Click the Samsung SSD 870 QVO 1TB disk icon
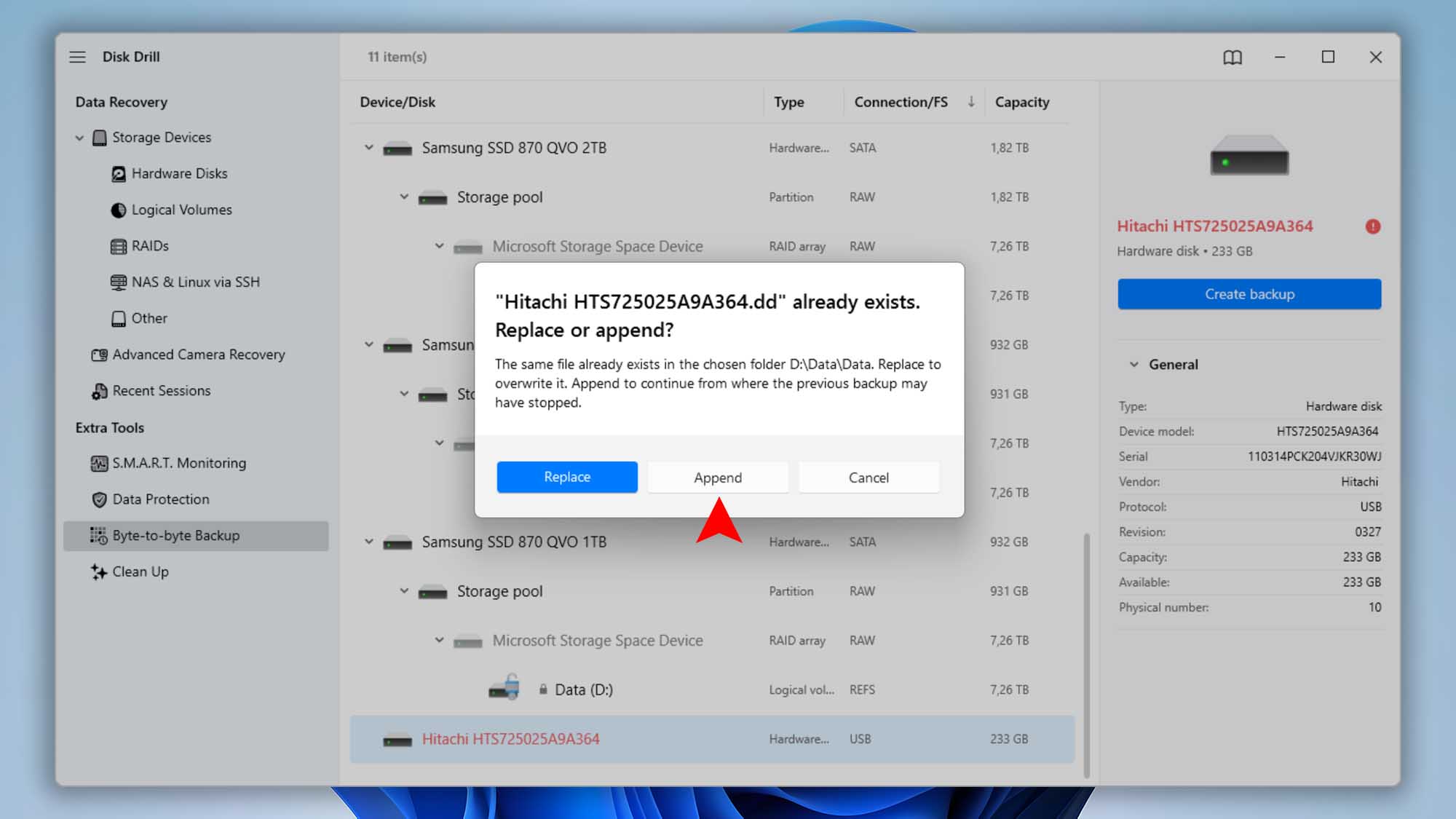The width and height of the screenshot is (1456, 819). [x=397, y=542]
